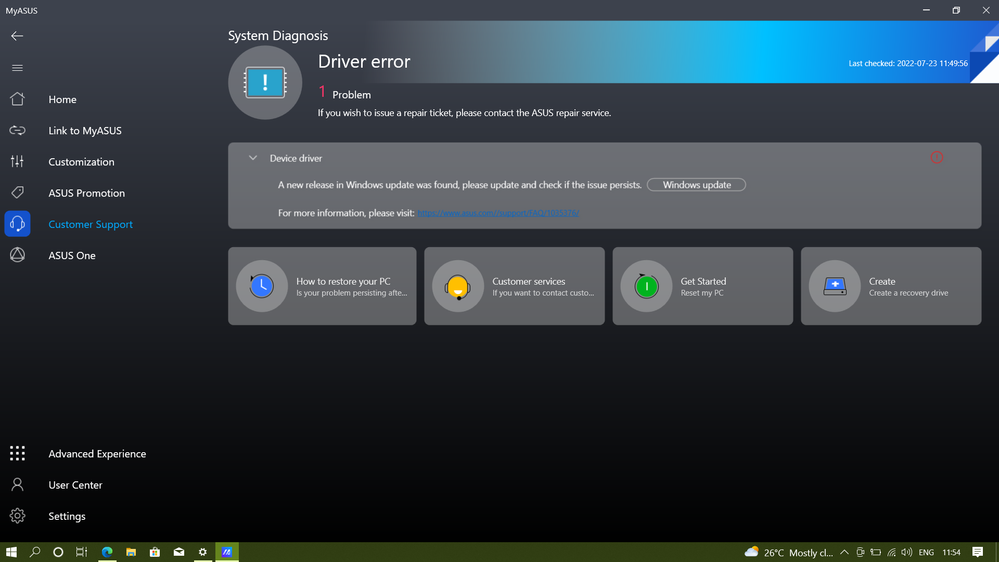Click the Link to MyASUS chain icon

[17, 131]
